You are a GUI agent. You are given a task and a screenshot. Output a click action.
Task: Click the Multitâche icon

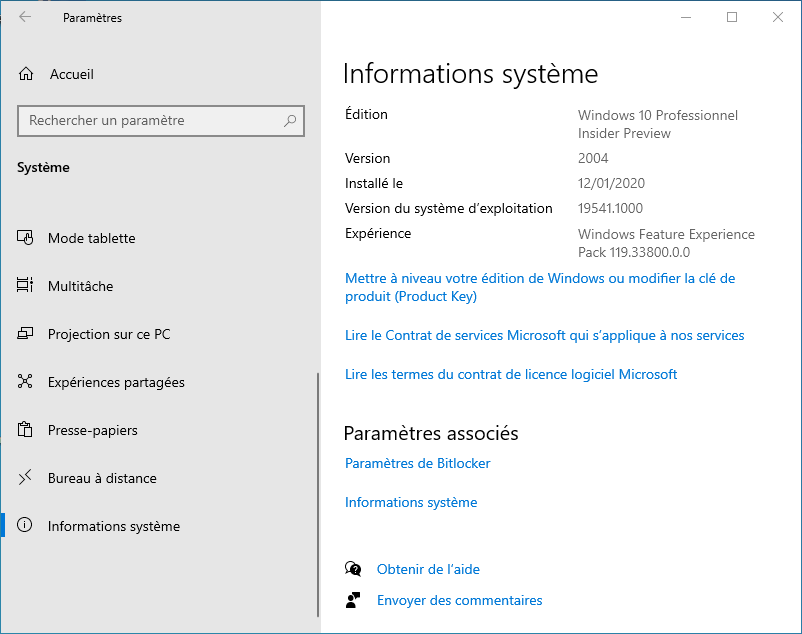coord(25,285)
